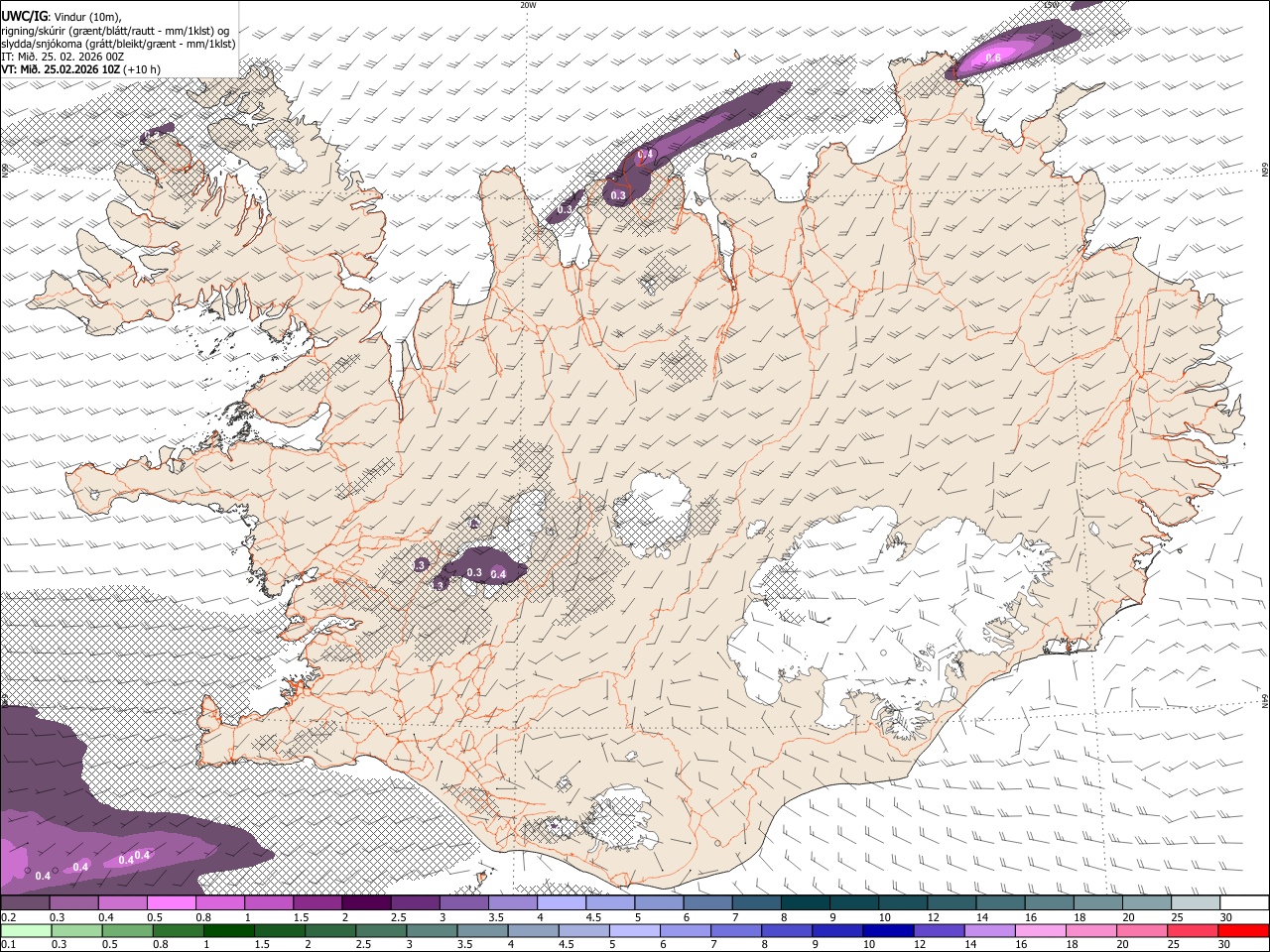This screenshot has width=1270, height=952.
Task: Pick the pale lavender swatch after 4 in snow legend
Action: click(562, 903)
